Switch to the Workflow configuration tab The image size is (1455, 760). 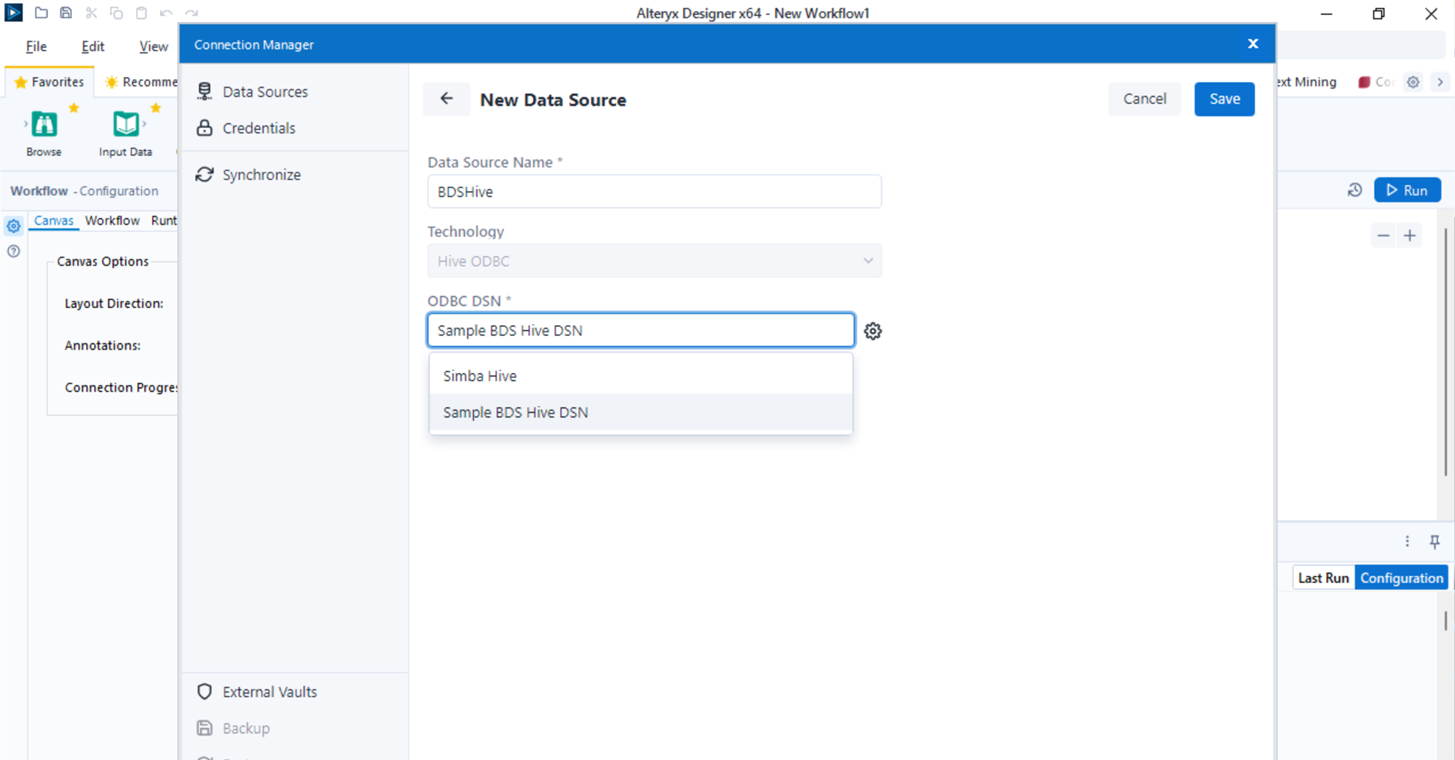pos(112,220)
